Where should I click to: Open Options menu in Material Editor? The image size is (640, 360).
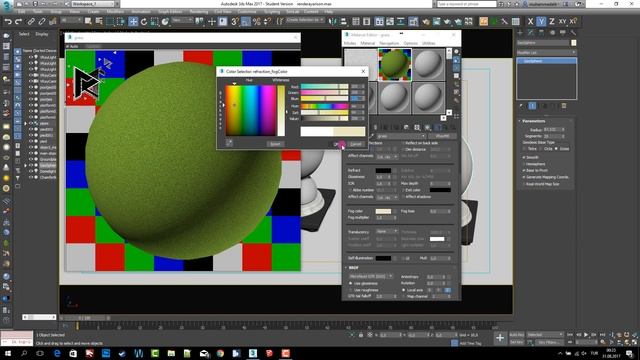coord(411,43)
